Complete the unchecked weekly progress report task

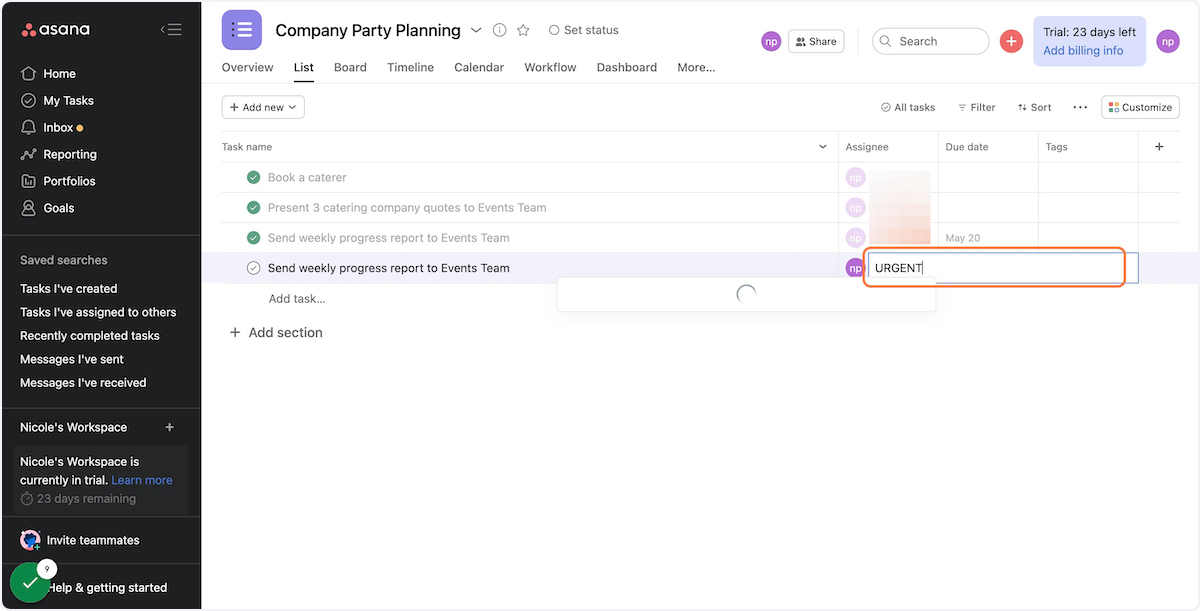pyautogui.click(x=254, y=268)
